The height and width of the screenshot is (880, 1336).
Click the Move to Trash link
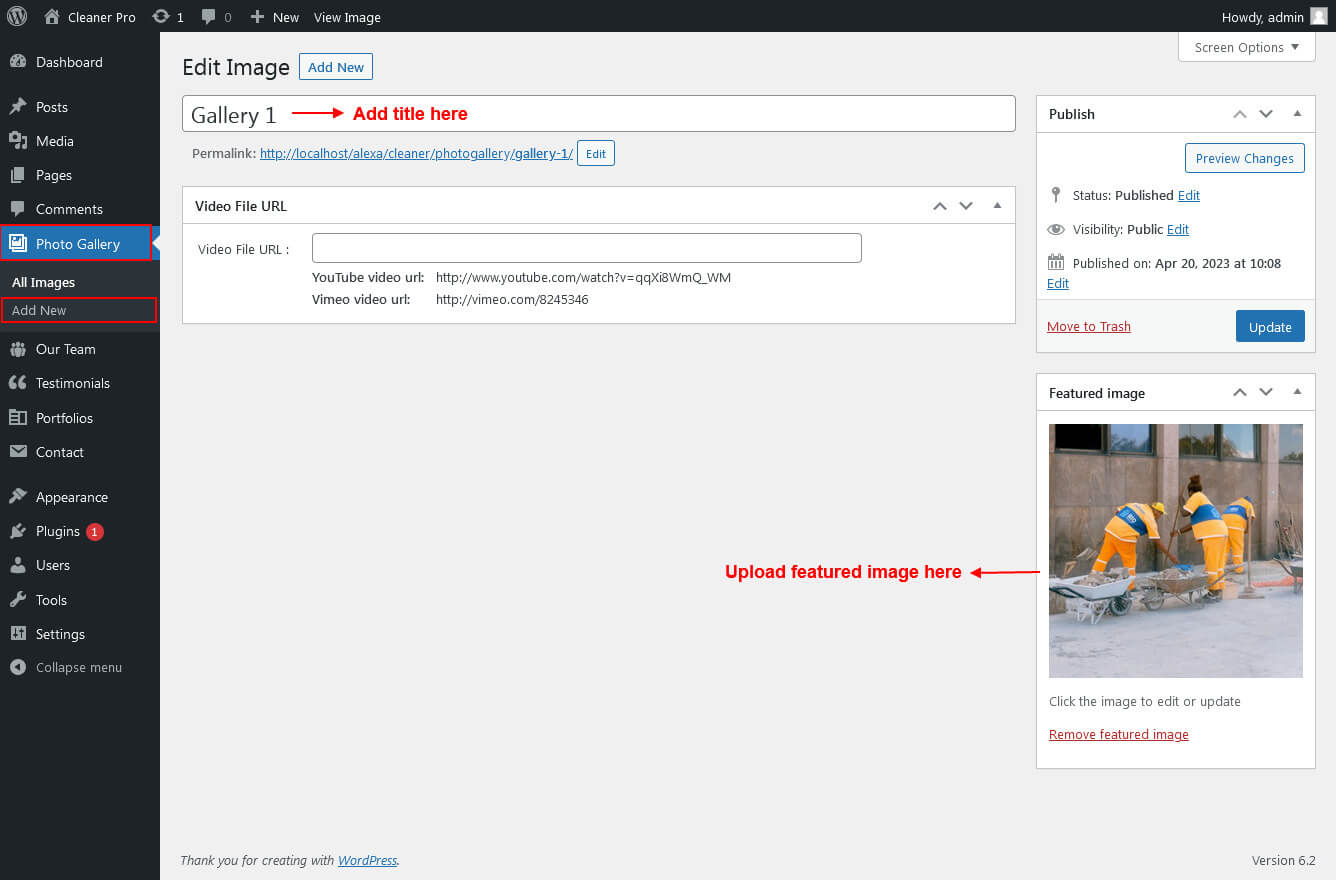click(x=1089, y=326)
